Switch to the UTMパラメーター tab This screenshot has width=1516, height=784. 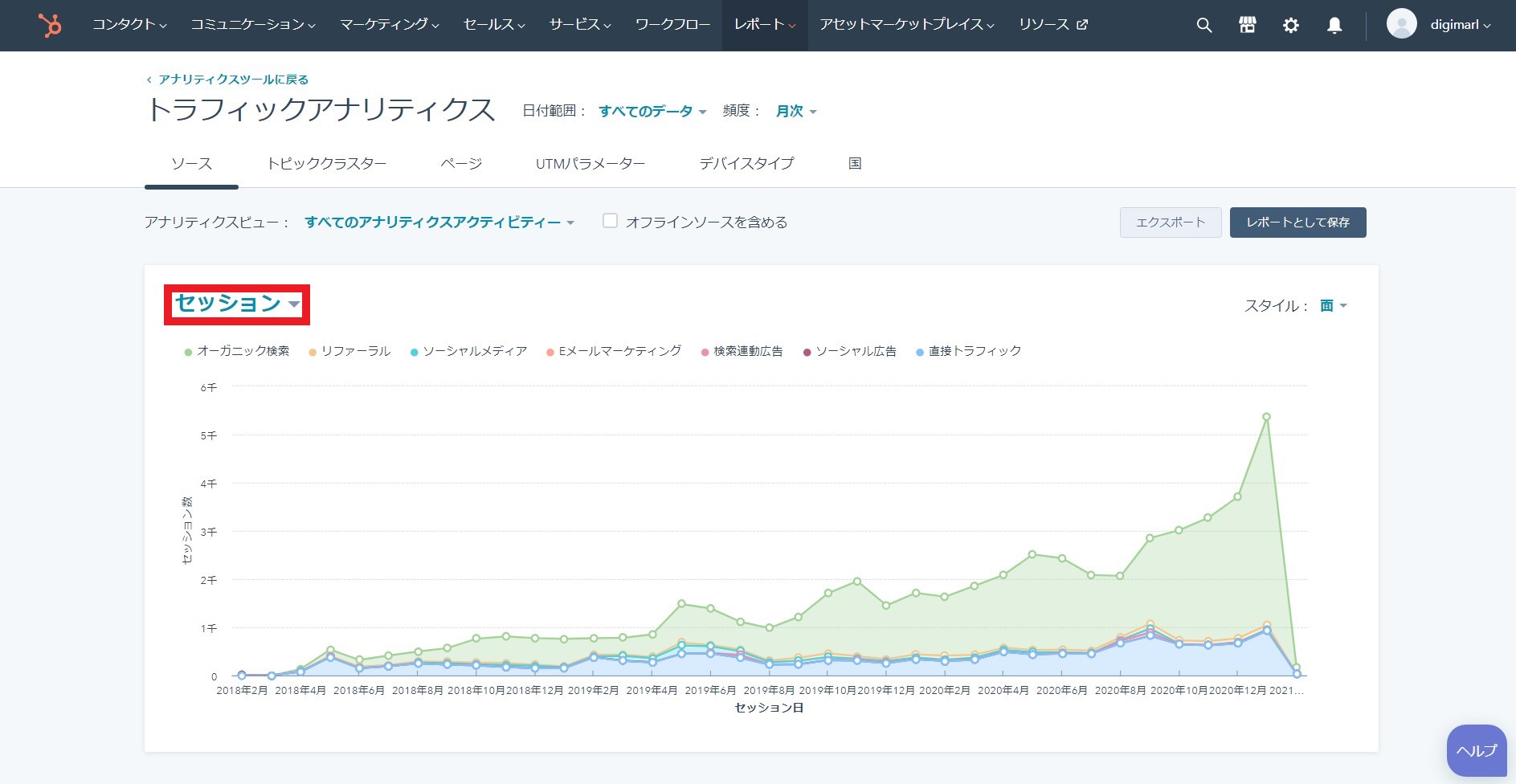point(590,164)
